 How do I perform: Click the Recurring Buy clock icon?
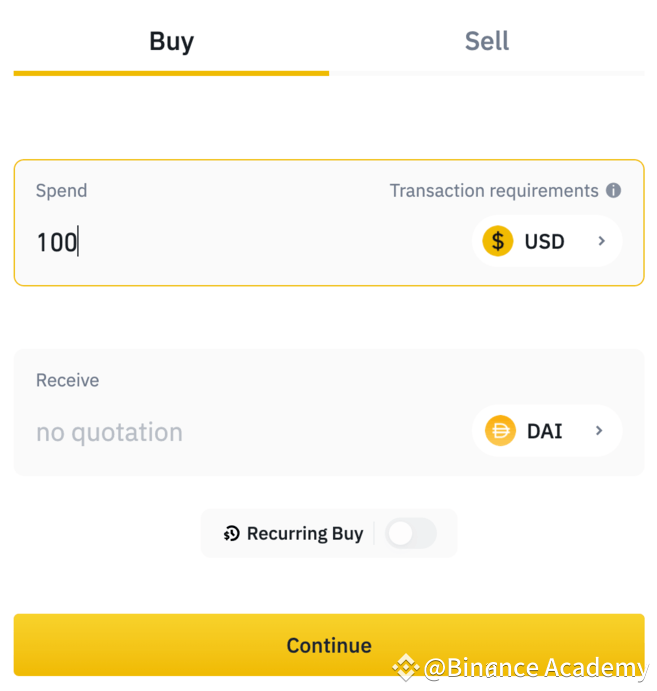tap(232, 534)
